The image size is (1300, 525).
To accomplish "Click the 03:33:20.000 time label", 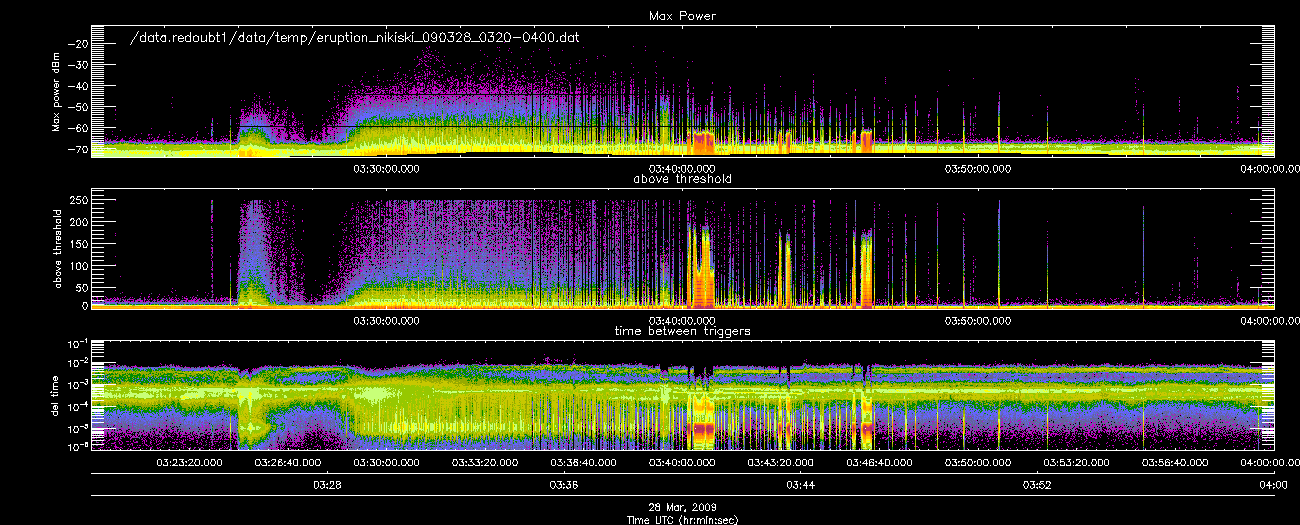I will [x=485, y=463].
